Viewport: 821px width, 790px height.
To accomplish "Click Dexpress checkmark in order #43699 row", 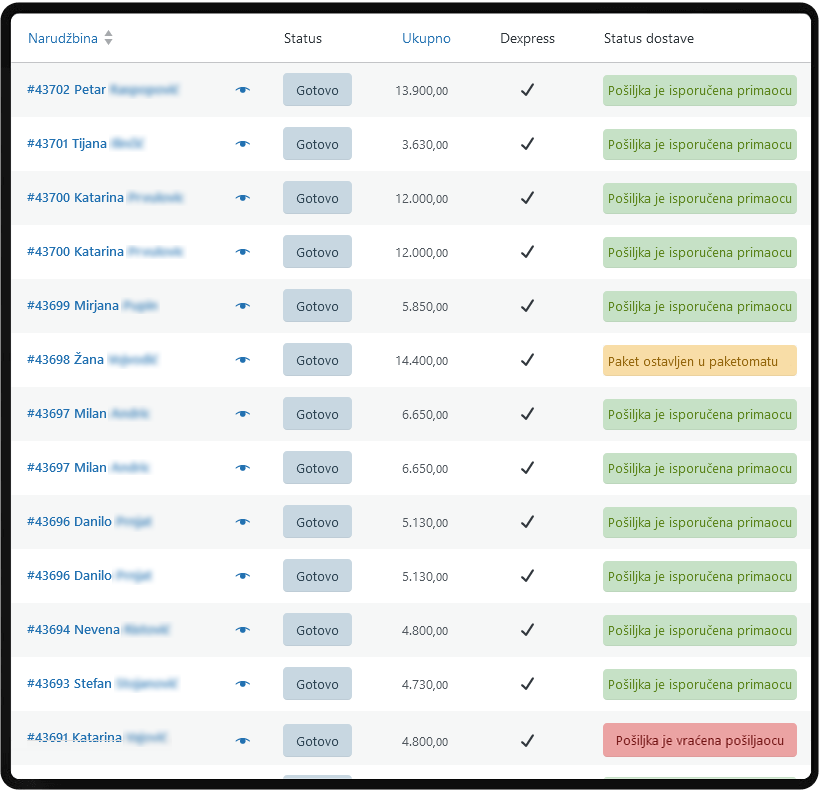I will [x=527, y=306].
